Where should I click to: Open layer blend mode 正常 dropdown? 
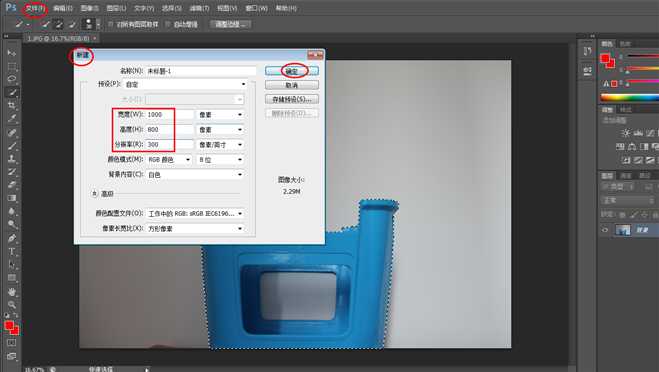628,200
